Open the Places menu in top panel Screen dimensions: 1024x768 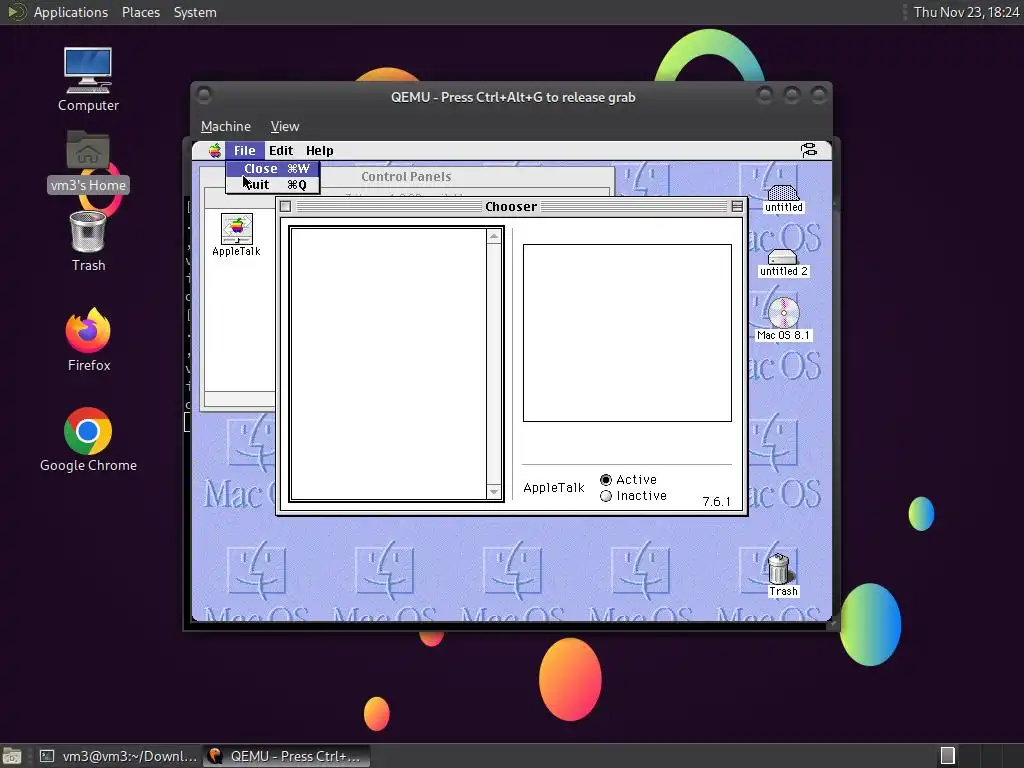pos(140,12)
